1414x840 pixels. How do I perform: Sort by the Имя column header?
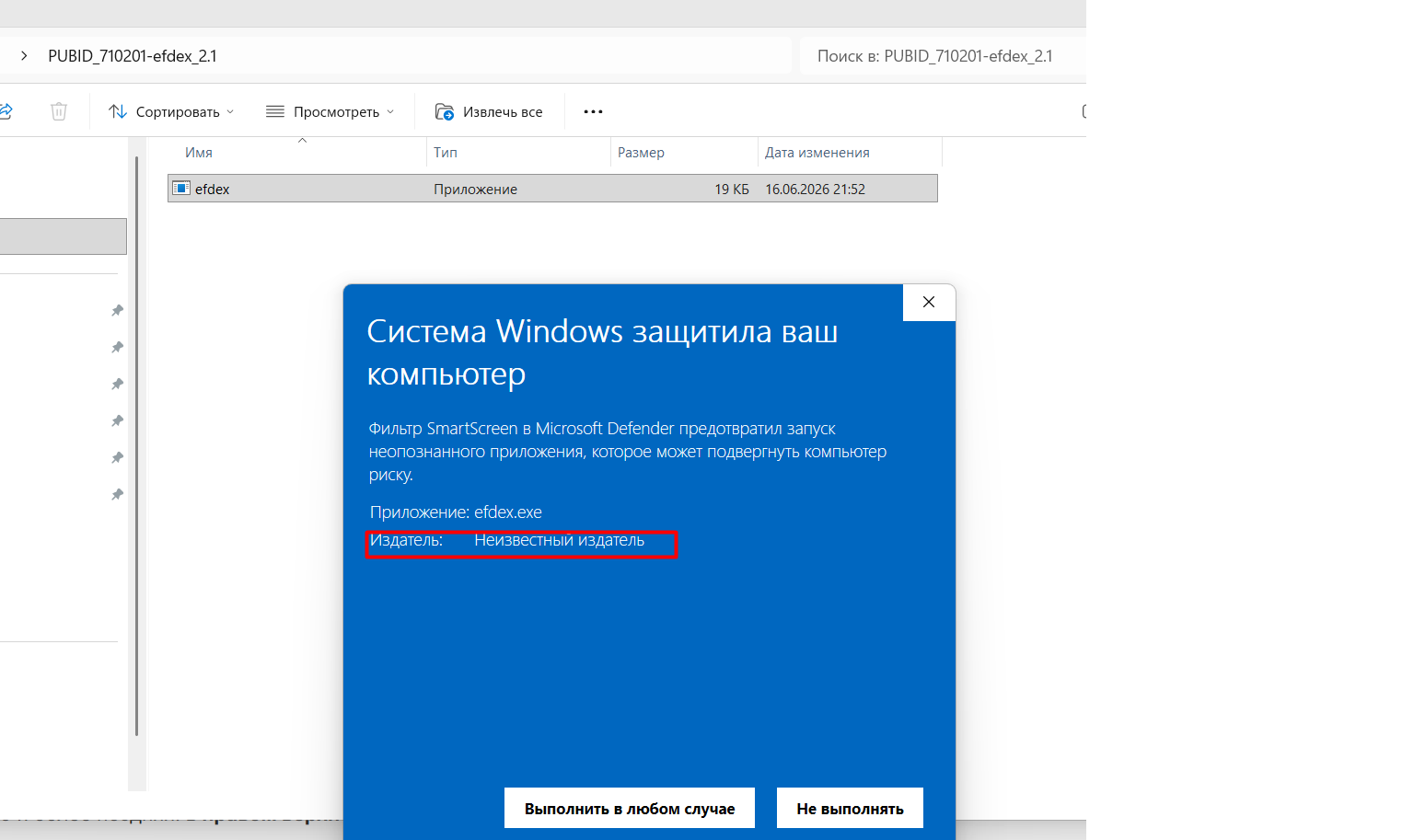pyautogui.click(x=199, y=153)
